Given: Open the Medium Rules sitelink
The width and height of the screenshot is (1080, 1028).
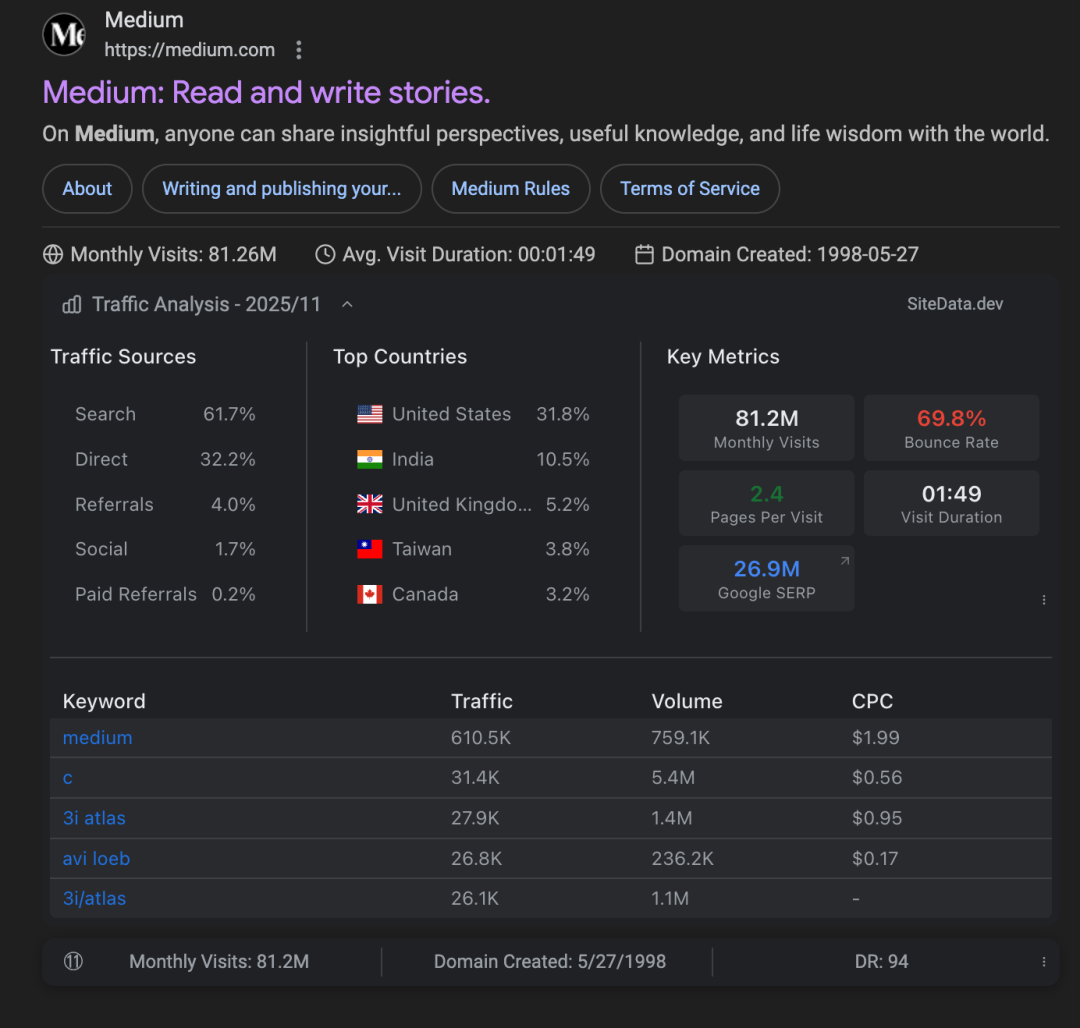Looking at the screenshot, I should (x=511, y=189).
